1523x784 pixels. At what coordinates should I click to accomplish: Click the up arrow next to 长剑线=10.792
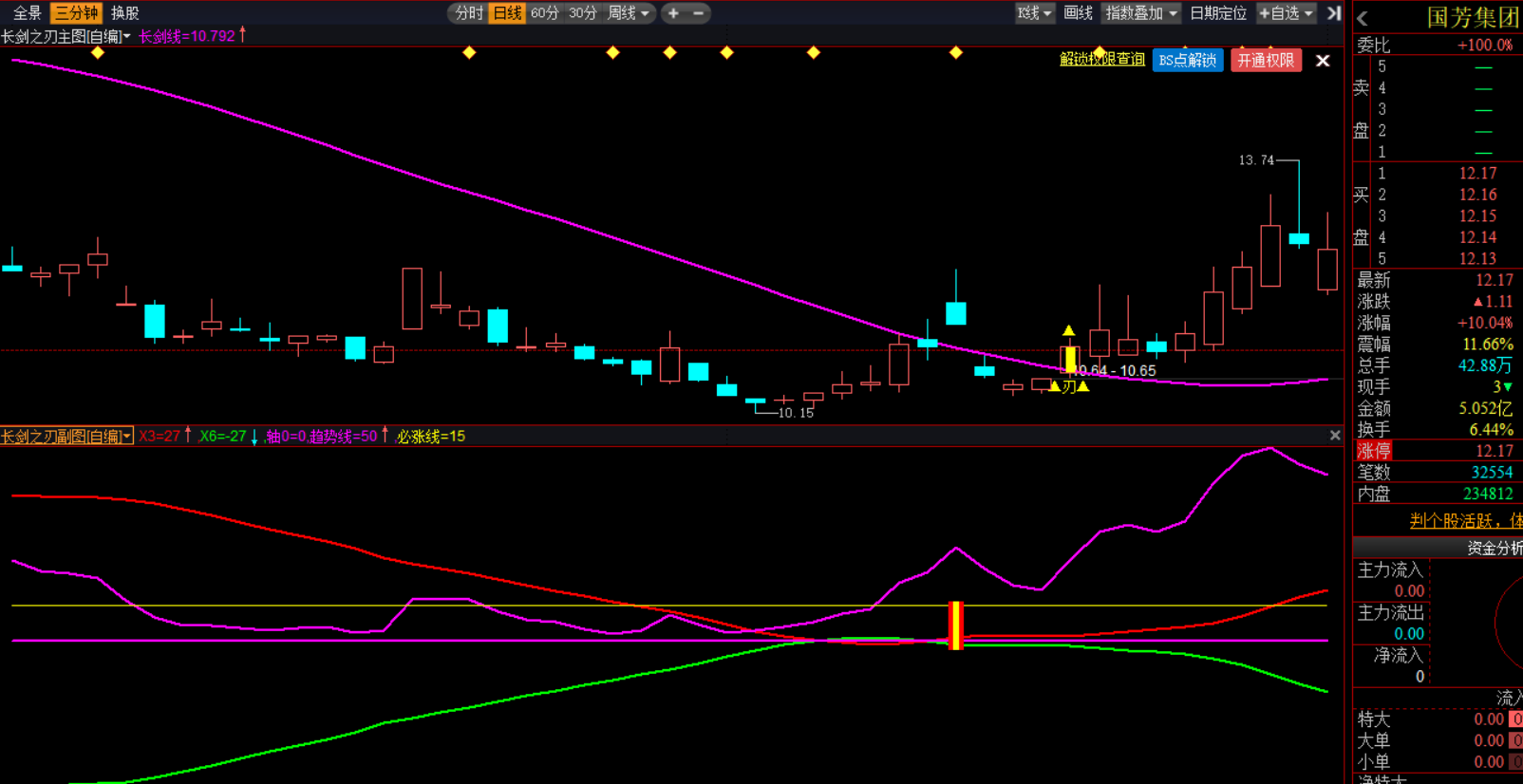(x=243, y=35)
